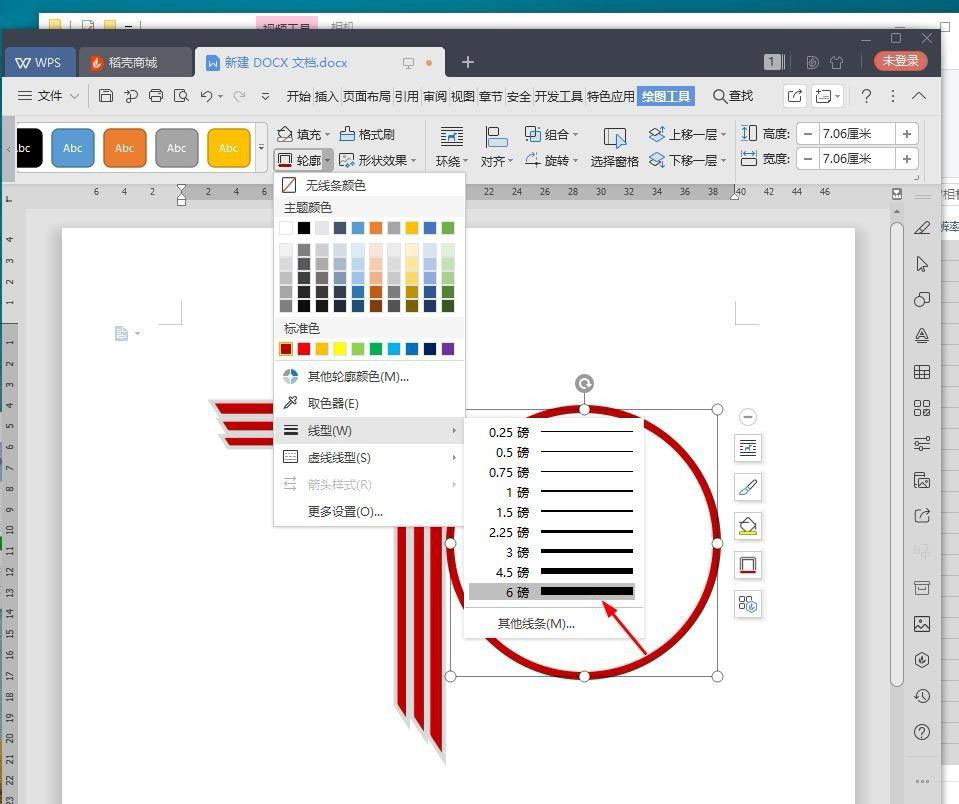Choose the 6 磅 line weight
Image resolution: width=959 pixels, height=804 pixels.
pos(552,592)
